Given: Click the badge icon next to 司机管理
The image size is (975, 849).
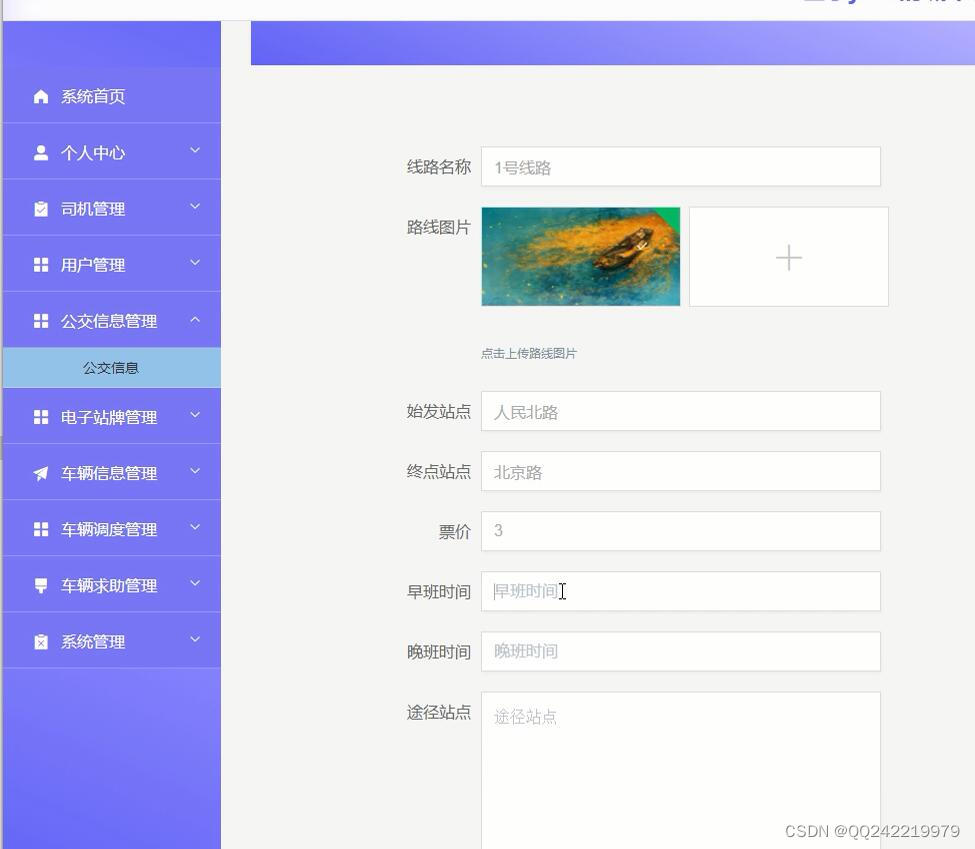Looking at the screenshot, I should pyautogui.click(x=40, y=208).
